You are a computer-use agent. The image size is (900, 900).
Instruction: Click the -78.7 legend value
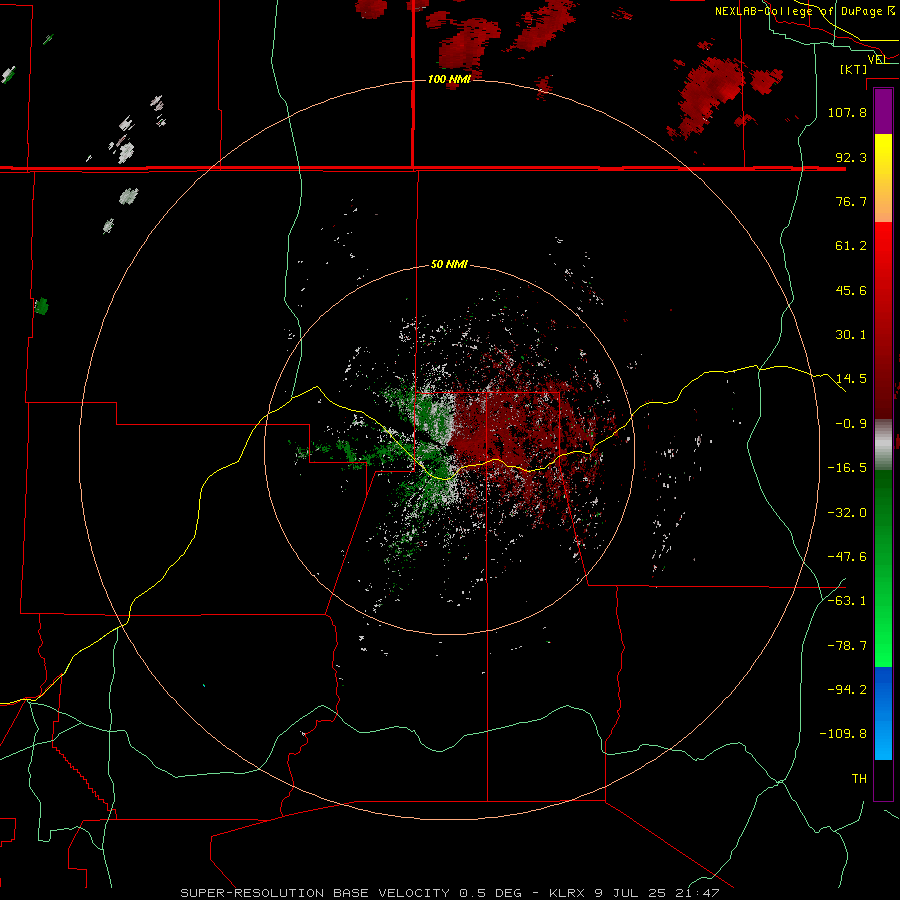pyautogui.click(x=847, y=646)
